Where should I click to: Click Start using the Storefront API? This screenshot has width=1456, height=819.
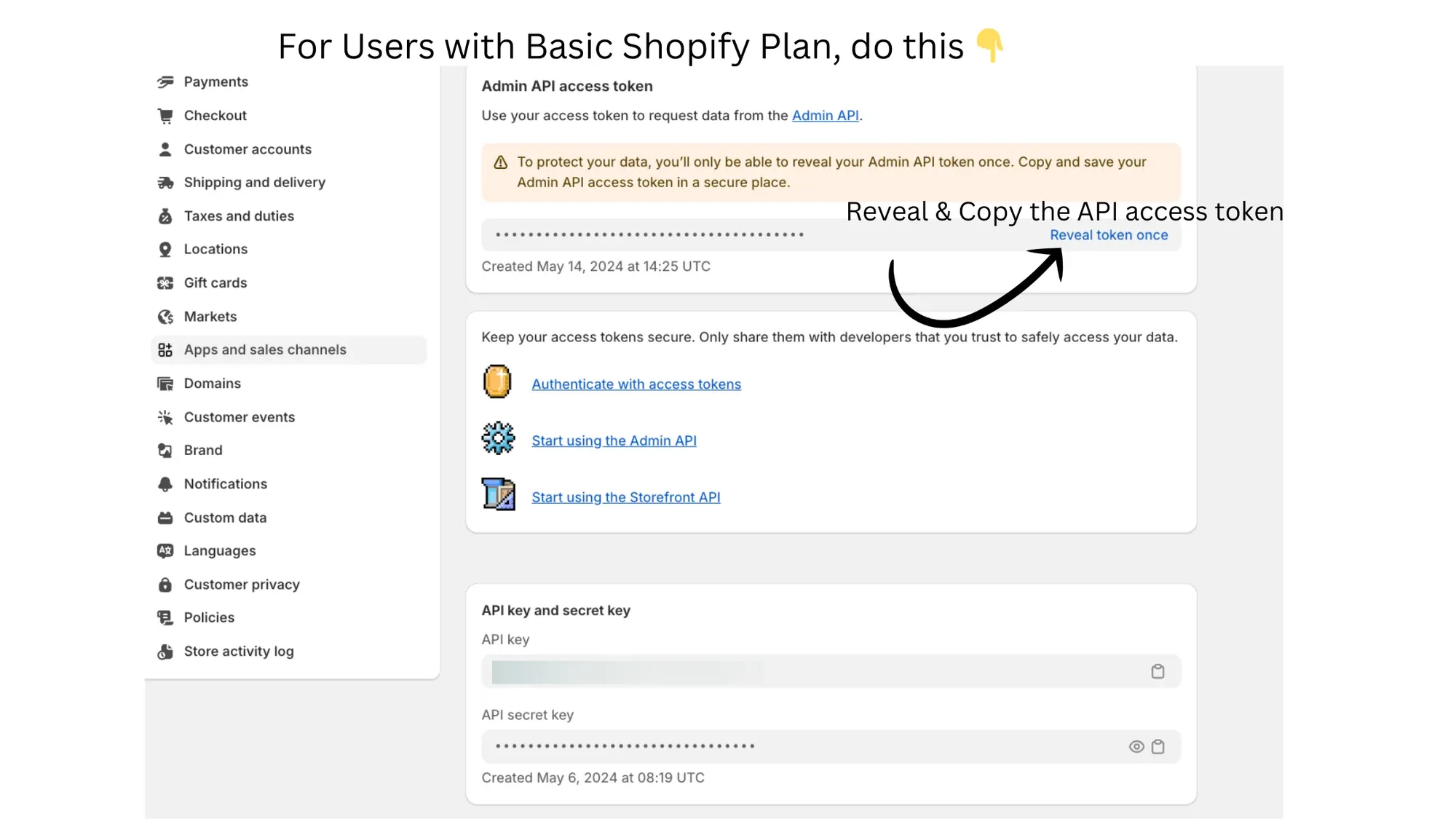click(625, 496)
